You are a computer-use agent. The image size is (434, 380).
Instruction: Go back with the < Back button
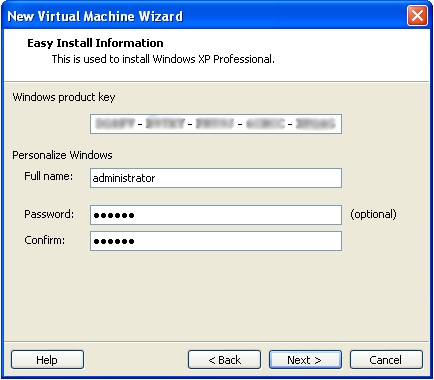click(224, 360)
